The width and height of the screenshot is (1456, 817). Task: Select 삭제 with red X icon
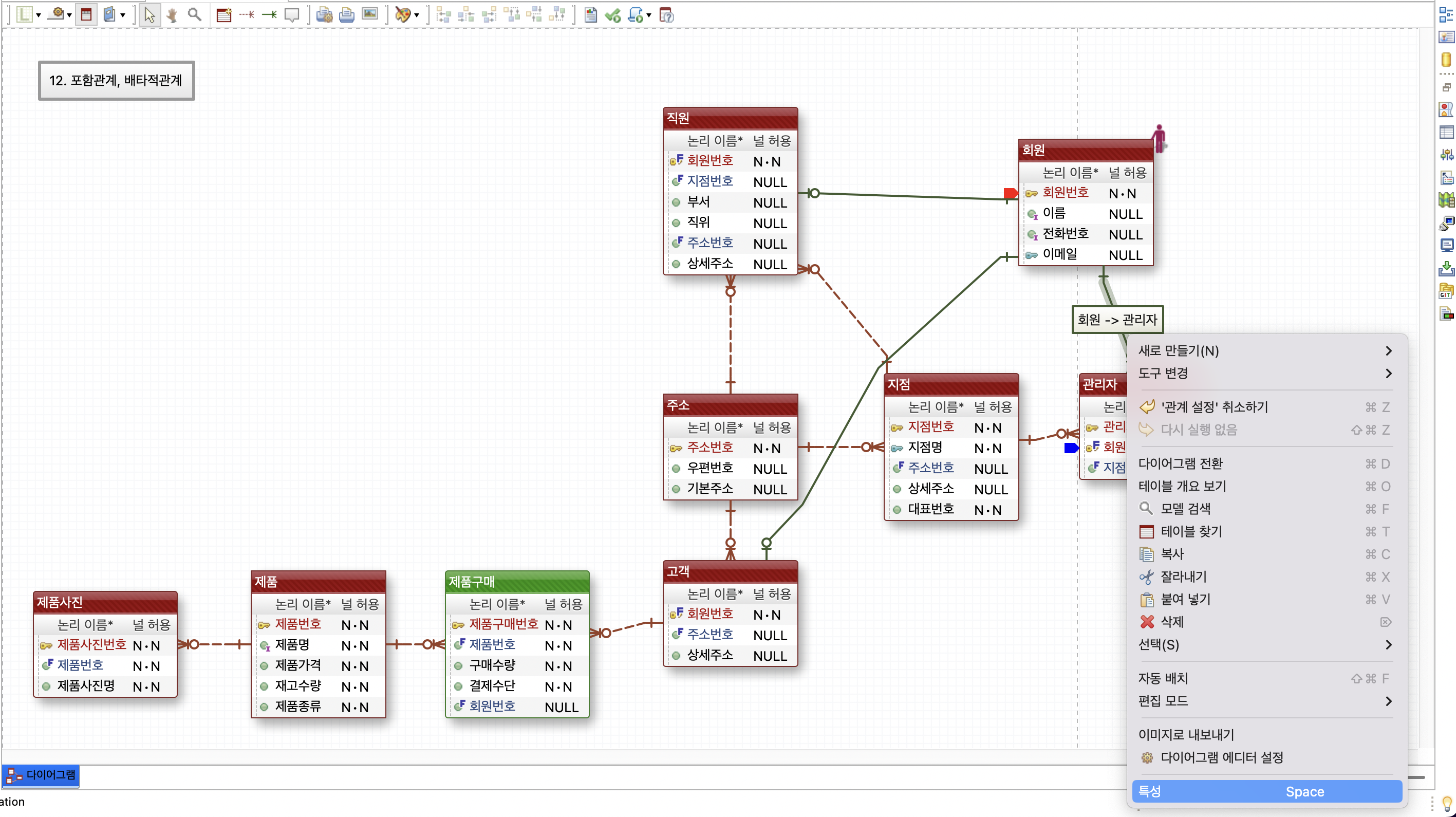tap(1266, 622)
